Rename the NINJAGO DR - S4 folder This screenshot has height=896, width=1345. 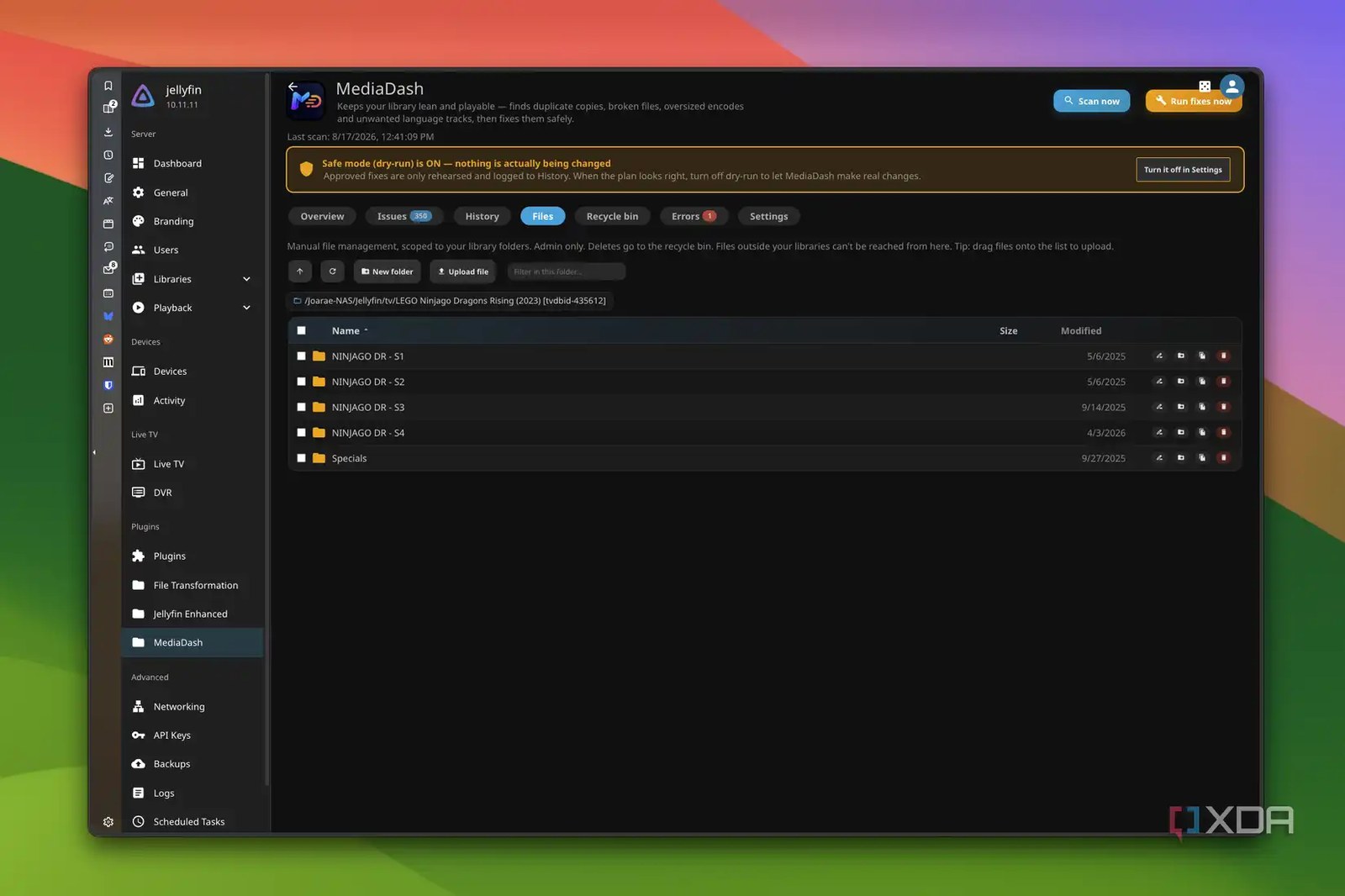pos(1159,433)
